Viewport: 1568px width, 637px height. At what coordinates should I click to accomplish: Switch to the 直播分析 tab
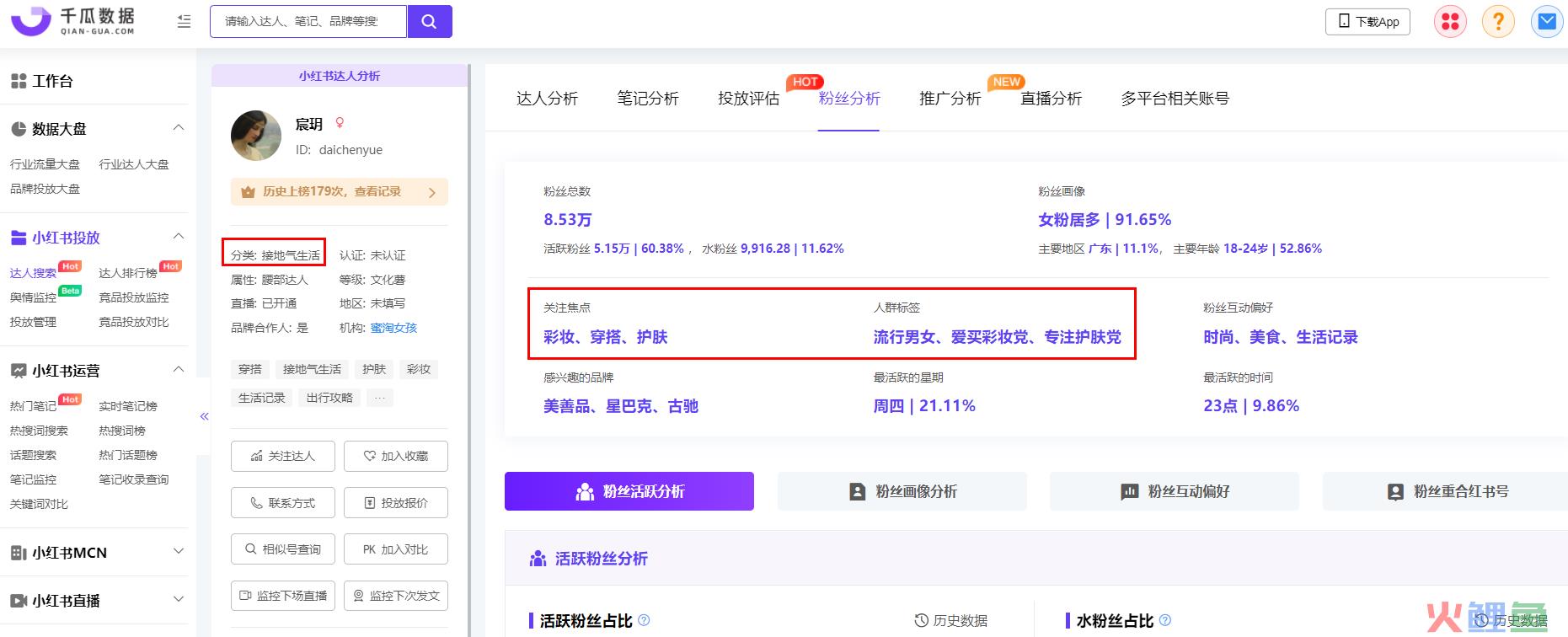(1051, 99)
